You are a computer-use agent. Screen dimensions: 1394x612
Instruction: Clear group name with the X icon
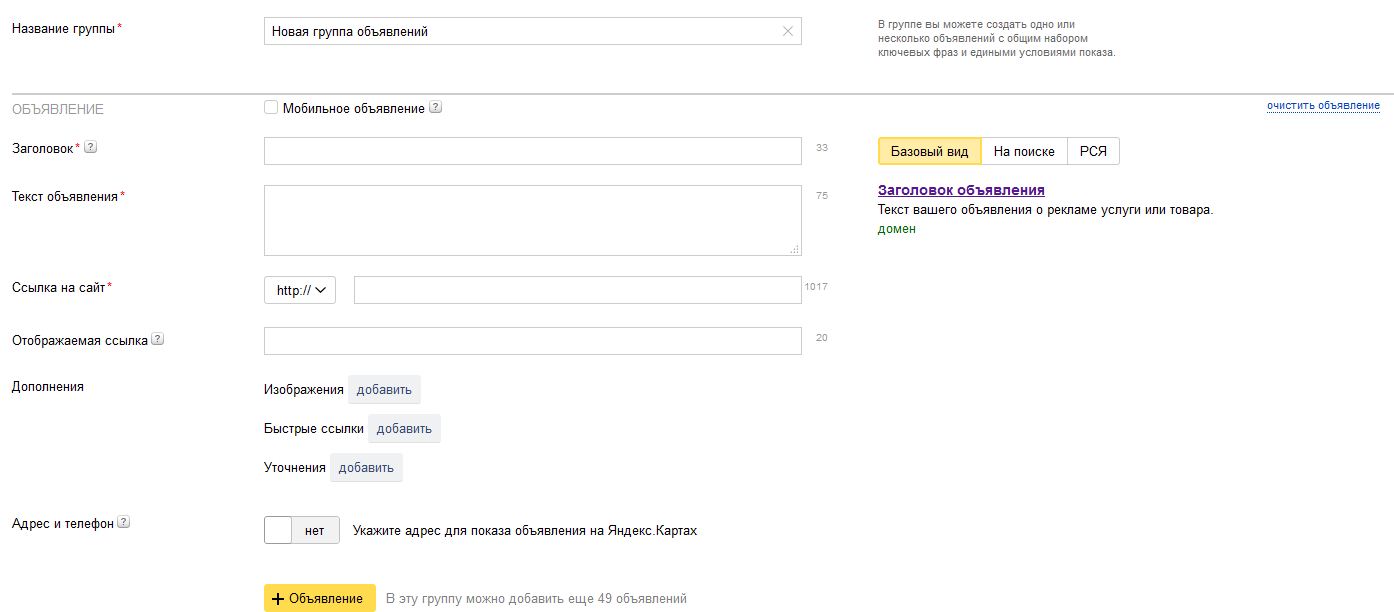pyautogui.click(x=787, y=31)
